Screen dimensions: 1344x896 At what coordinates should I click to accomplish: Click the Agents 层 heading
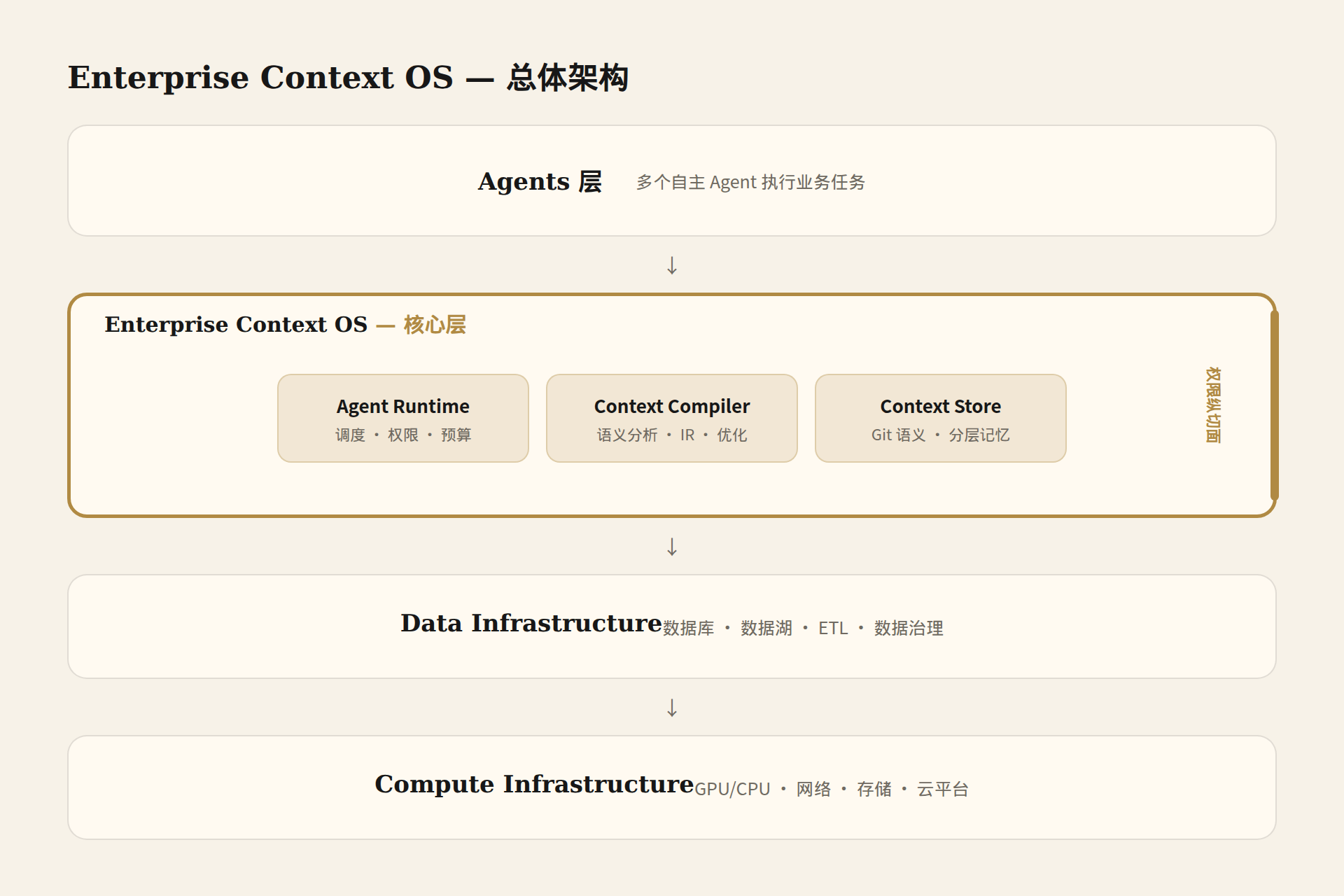[540, 181]
